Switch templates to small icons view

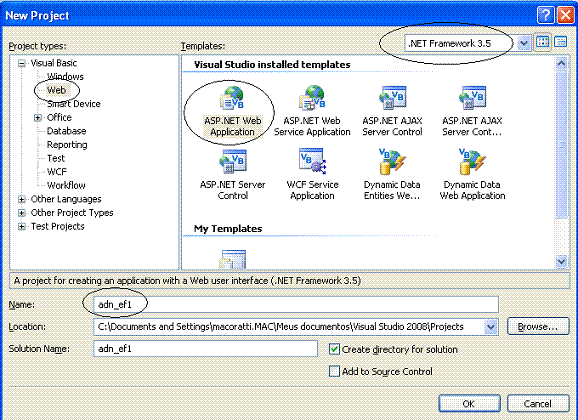click(560, 42)
